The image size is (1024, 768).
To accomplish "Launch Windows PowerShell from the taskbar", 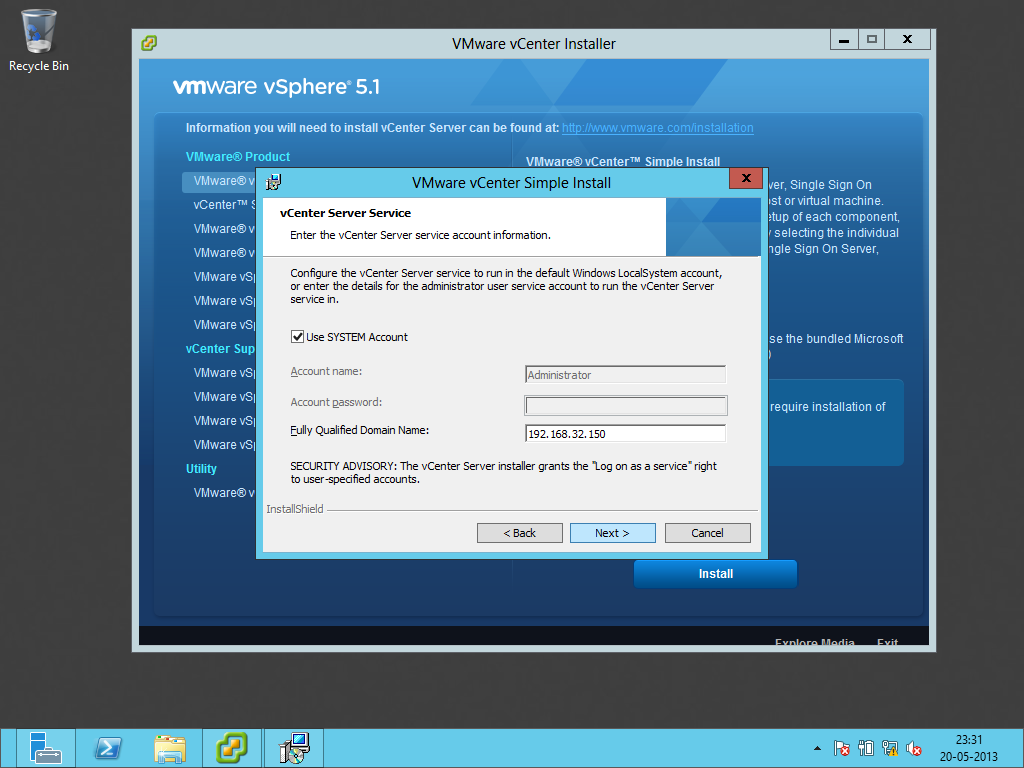I will (x=108, y=748).
